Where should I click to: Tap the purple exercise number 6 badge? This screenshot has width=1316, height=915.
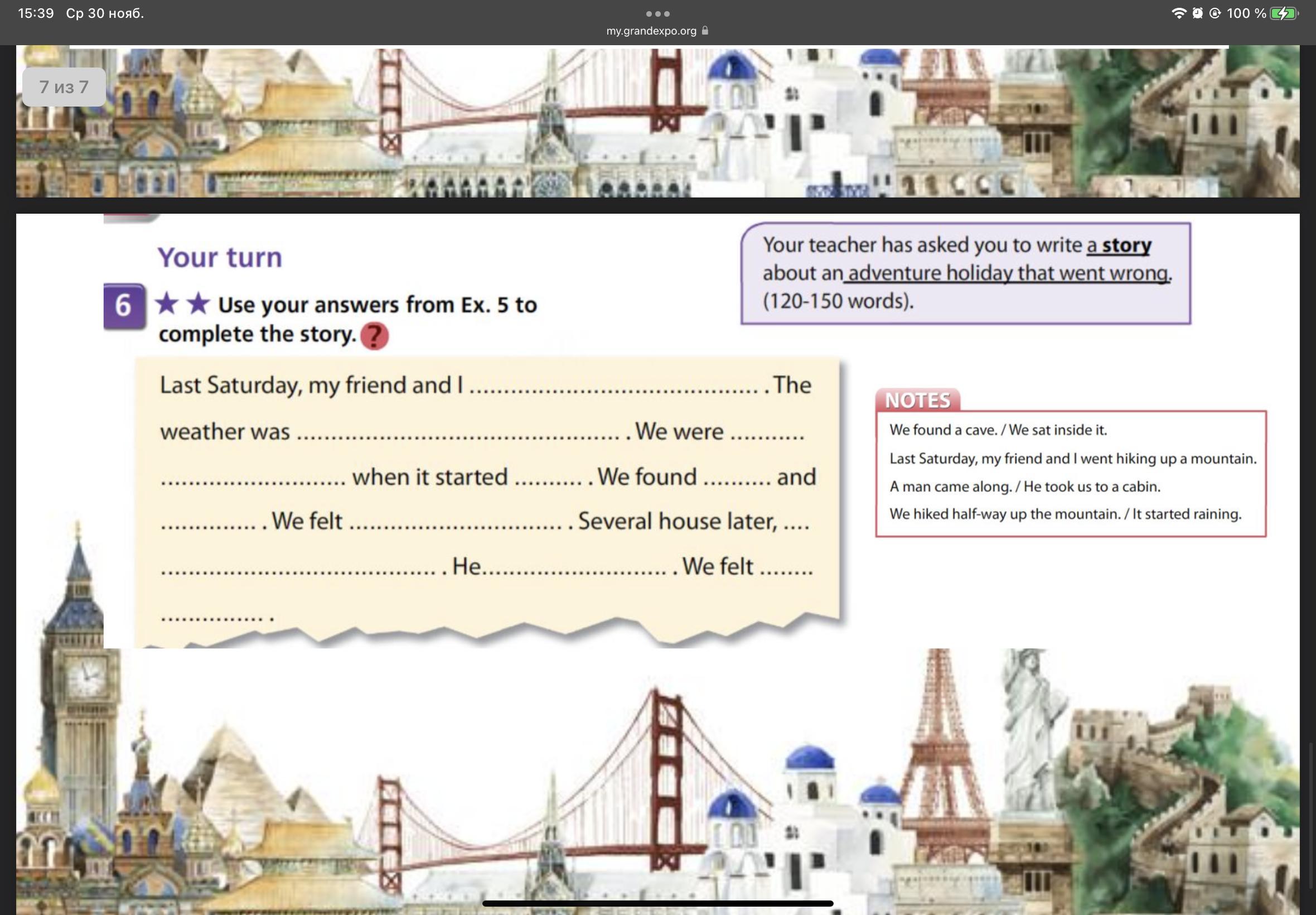(x=124, y=306)
